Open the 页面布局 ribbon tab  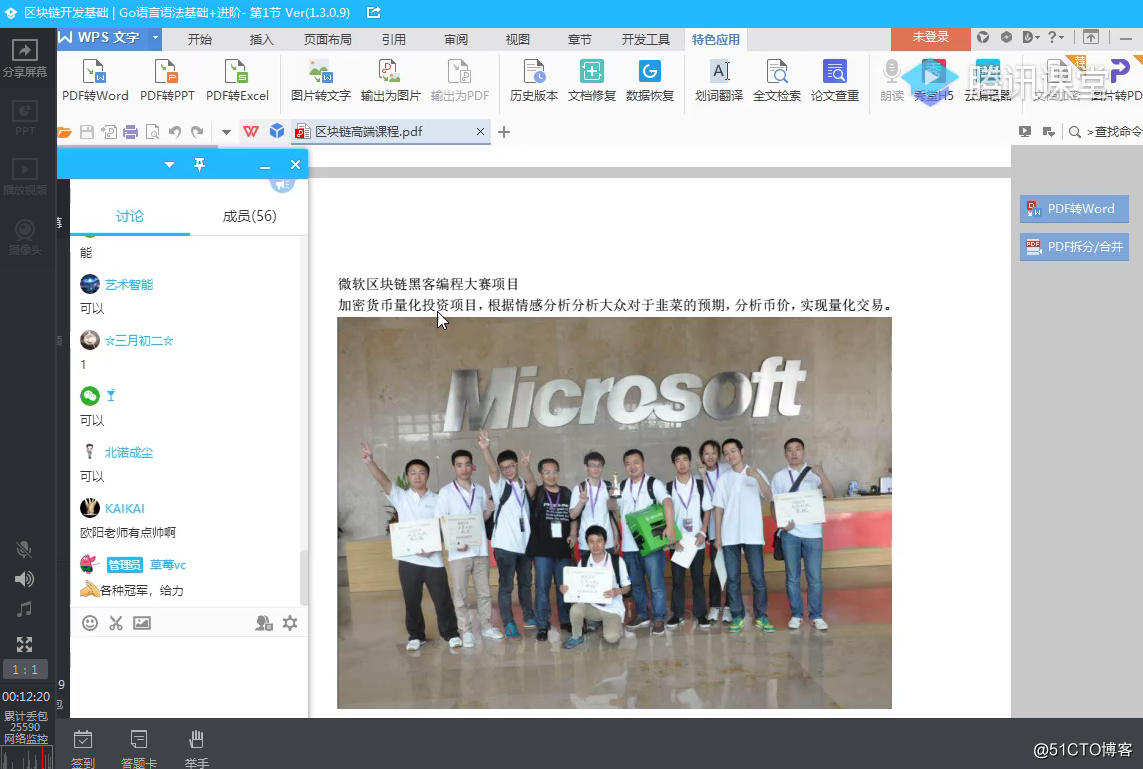[x=327, y=39]
